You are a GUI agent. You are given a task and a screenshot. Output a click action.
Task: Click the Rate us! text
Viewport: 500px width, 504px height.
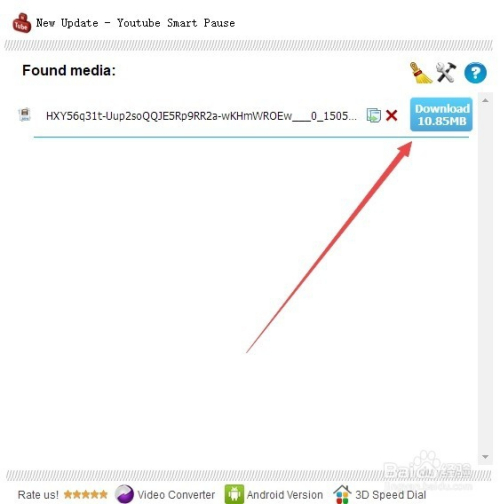pyautogui.click(x=38, y=495)
